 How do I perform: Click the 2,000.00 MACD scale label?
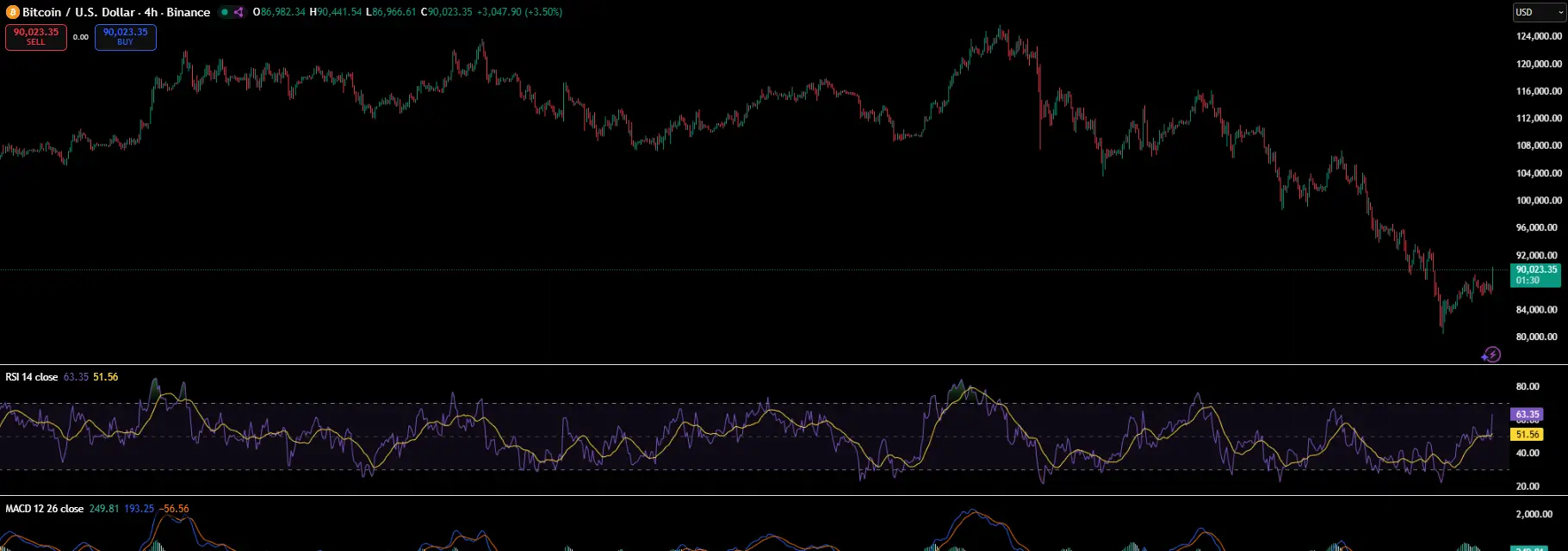[x=1534, y=514]
